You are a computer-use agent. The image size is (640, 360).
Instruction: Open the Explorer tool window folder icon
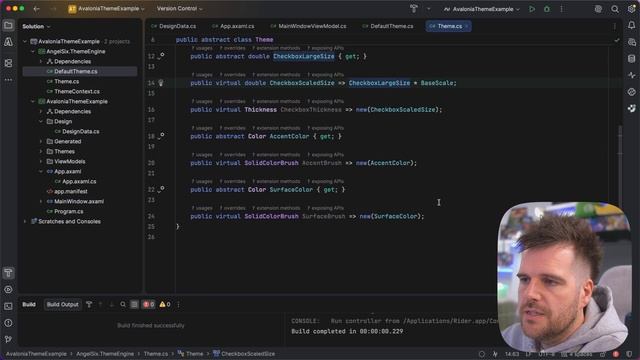click(8, 25)
